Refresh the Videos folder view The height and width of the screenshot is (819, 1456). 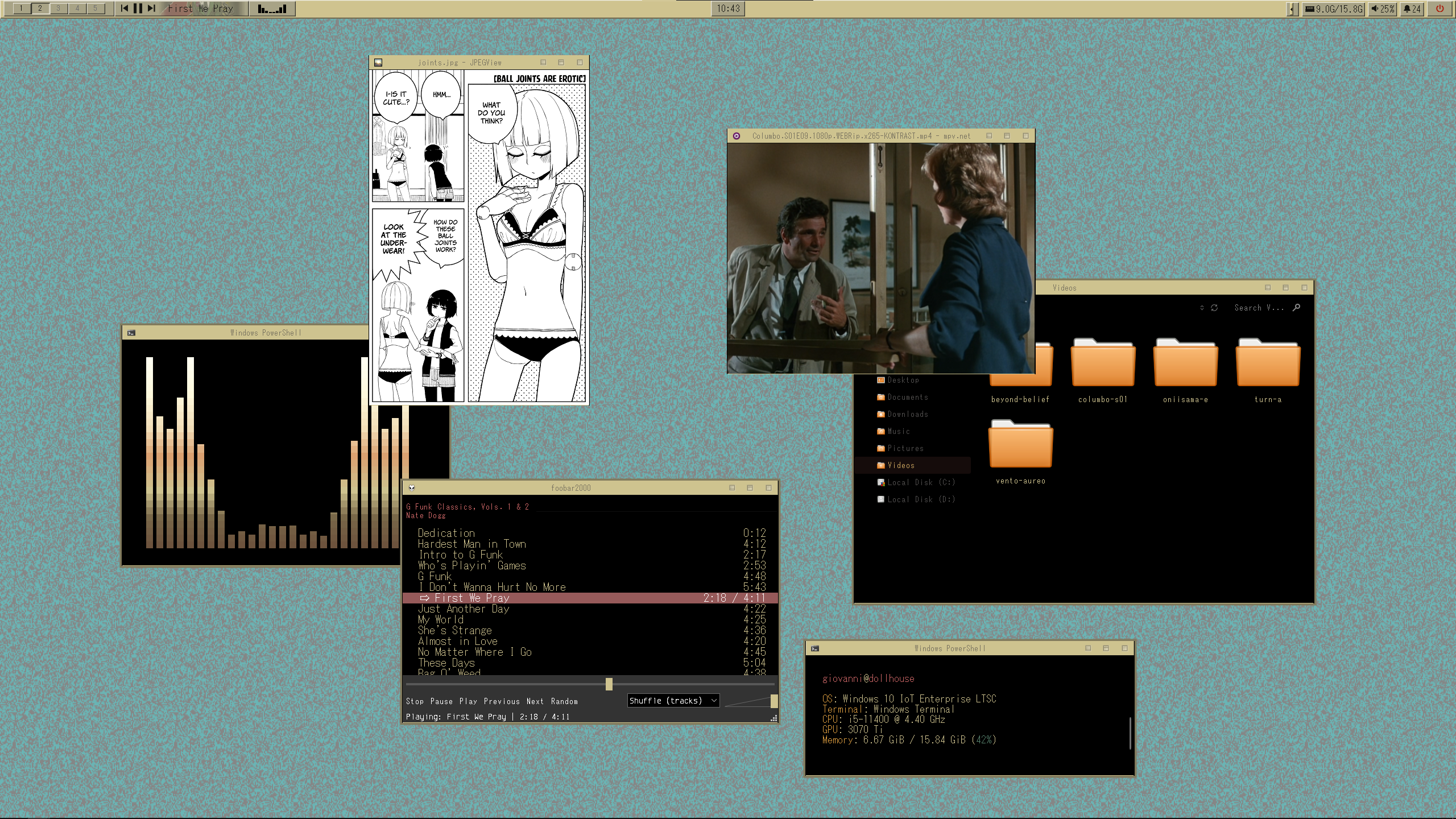pyautogui.click(x=1214, y=308)
